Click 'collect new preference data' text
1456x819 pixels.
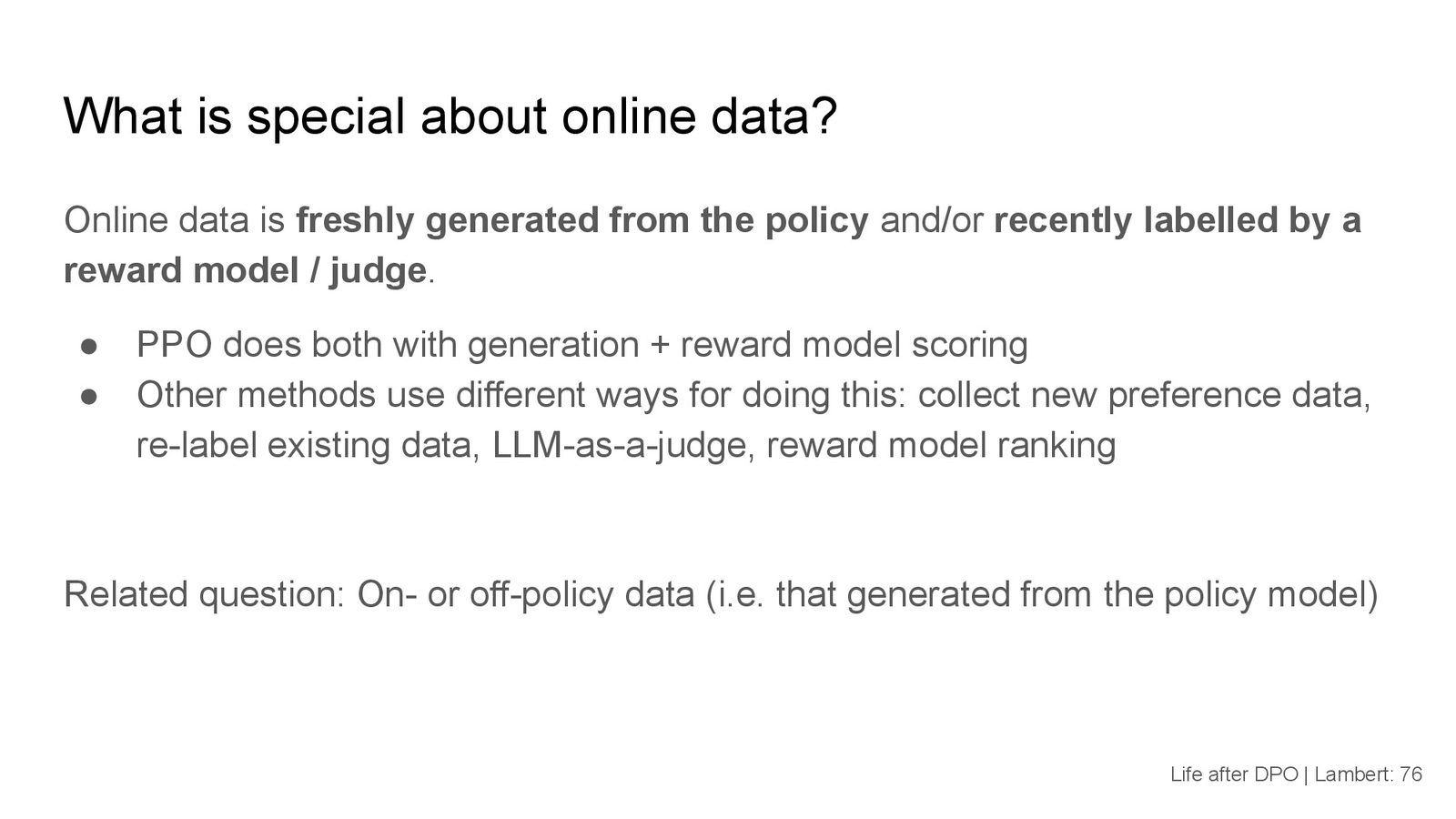click(1144, 395)
